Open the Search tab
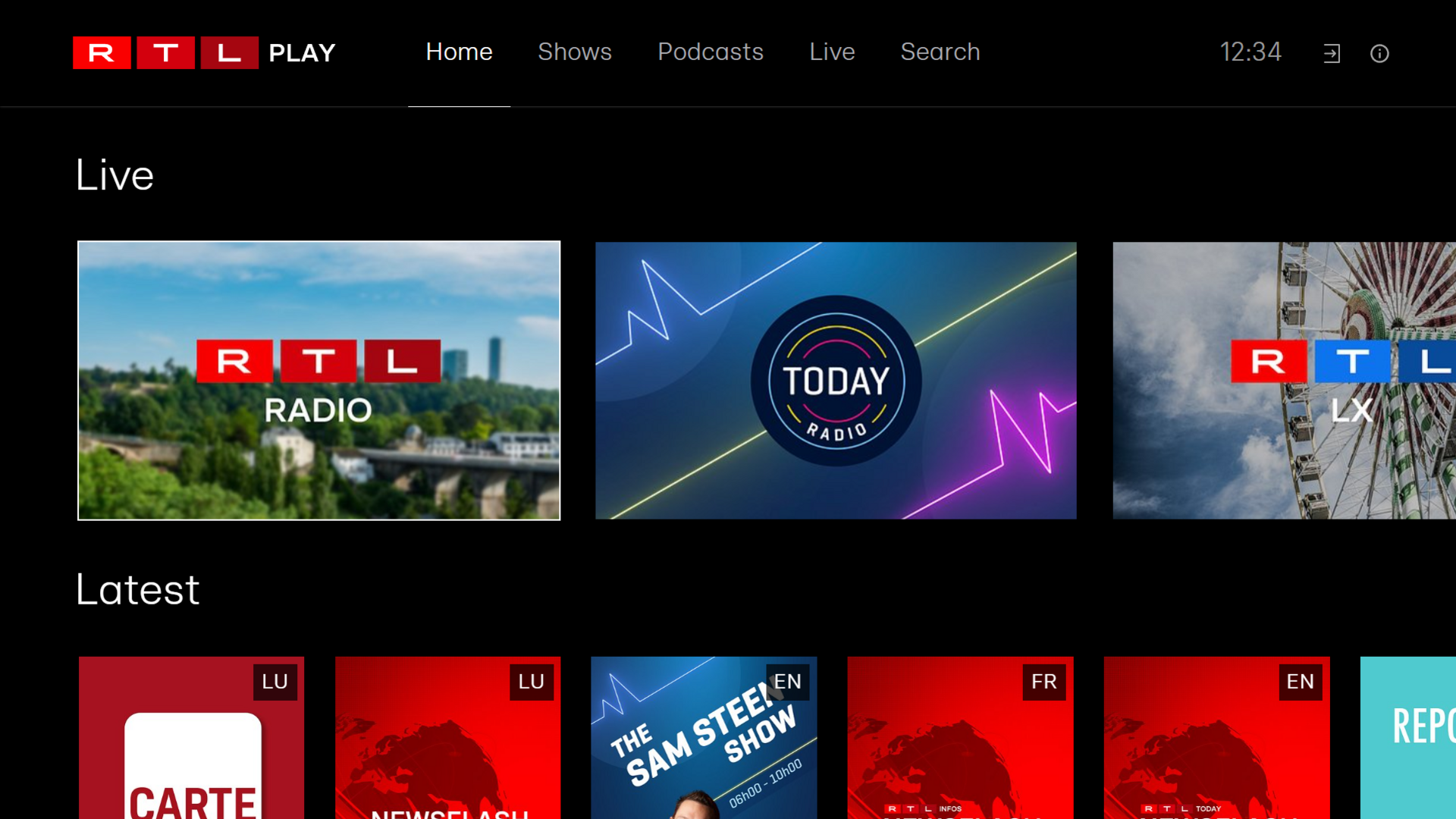1456x819 pixels. click(x=940, y=52)
